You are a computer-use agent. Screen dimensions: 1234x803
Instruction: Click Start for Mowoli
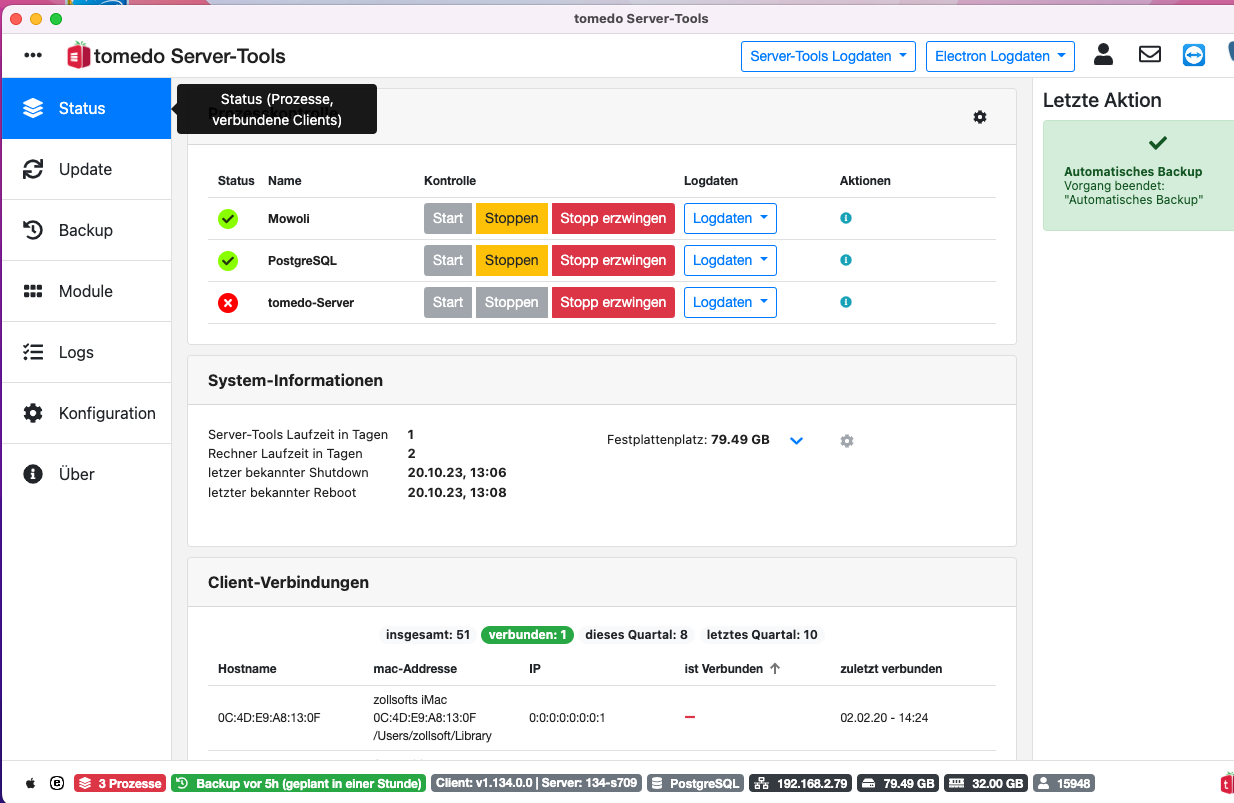pyautogui.click(x=448, y=218)
